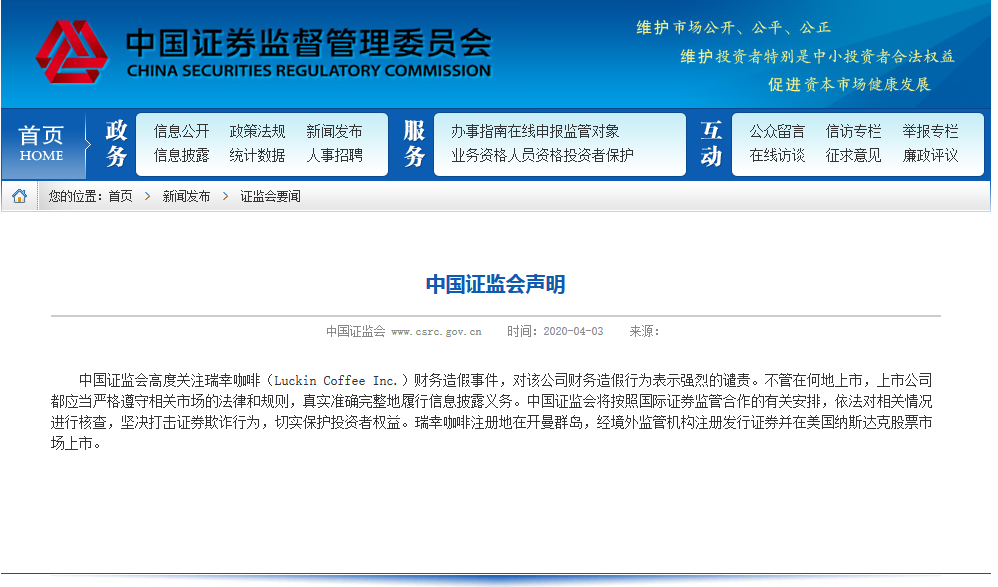Viewport: 998px width, 587px height.
Task: Click the 征求意见 link
Action: pyautogui.click(x=854, y=155)
